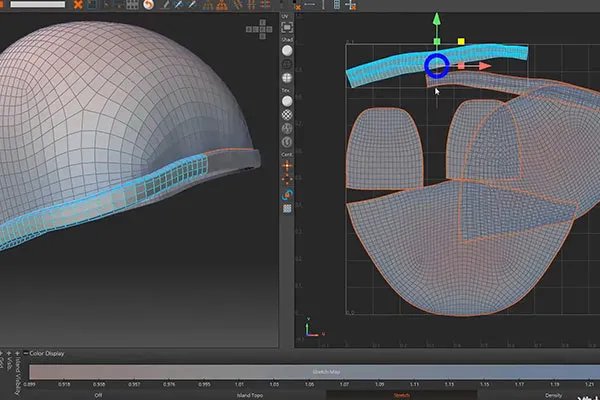Click the white sphere under Tex label
Image resolution: width=600 pixels, height=400 pixels.
(287, 100)
